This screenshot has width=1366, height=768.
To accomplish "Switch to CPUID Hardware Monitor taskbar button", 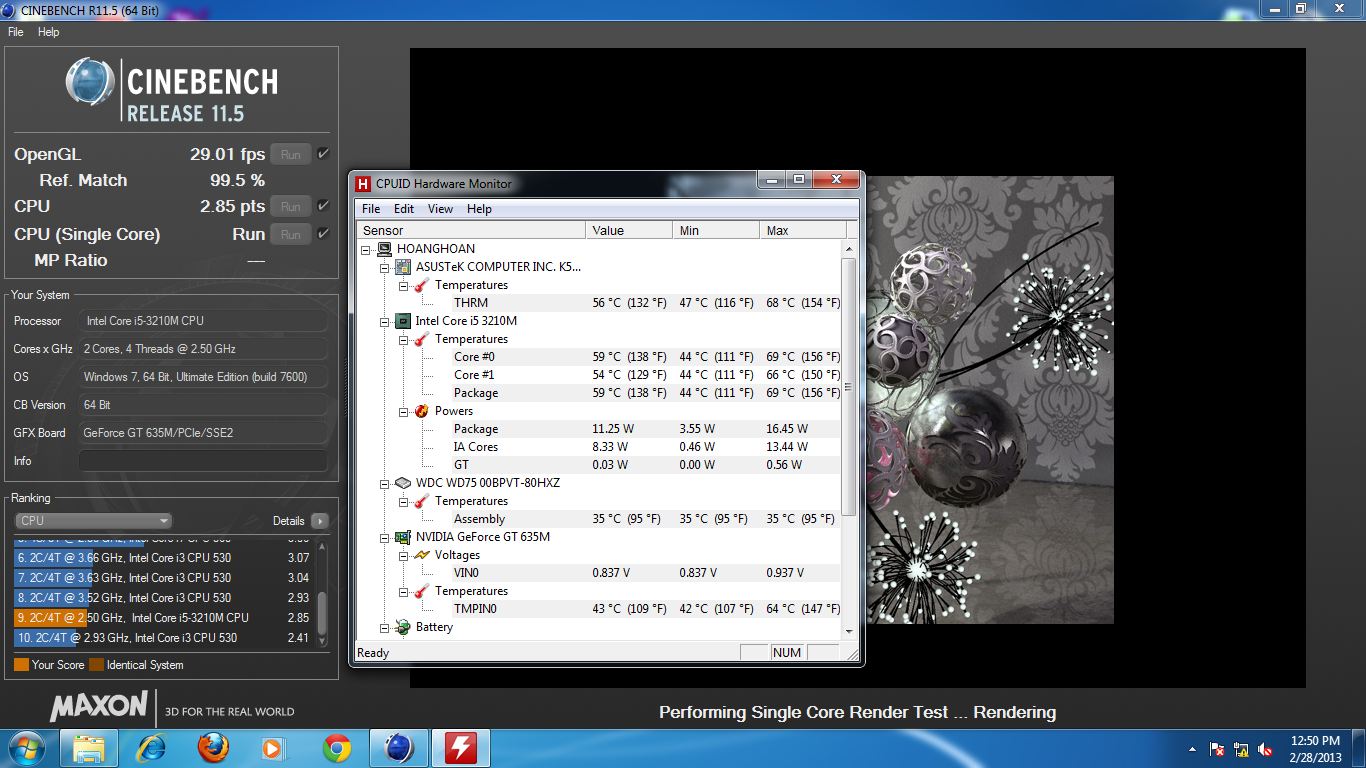I will [x=461, y=748].
